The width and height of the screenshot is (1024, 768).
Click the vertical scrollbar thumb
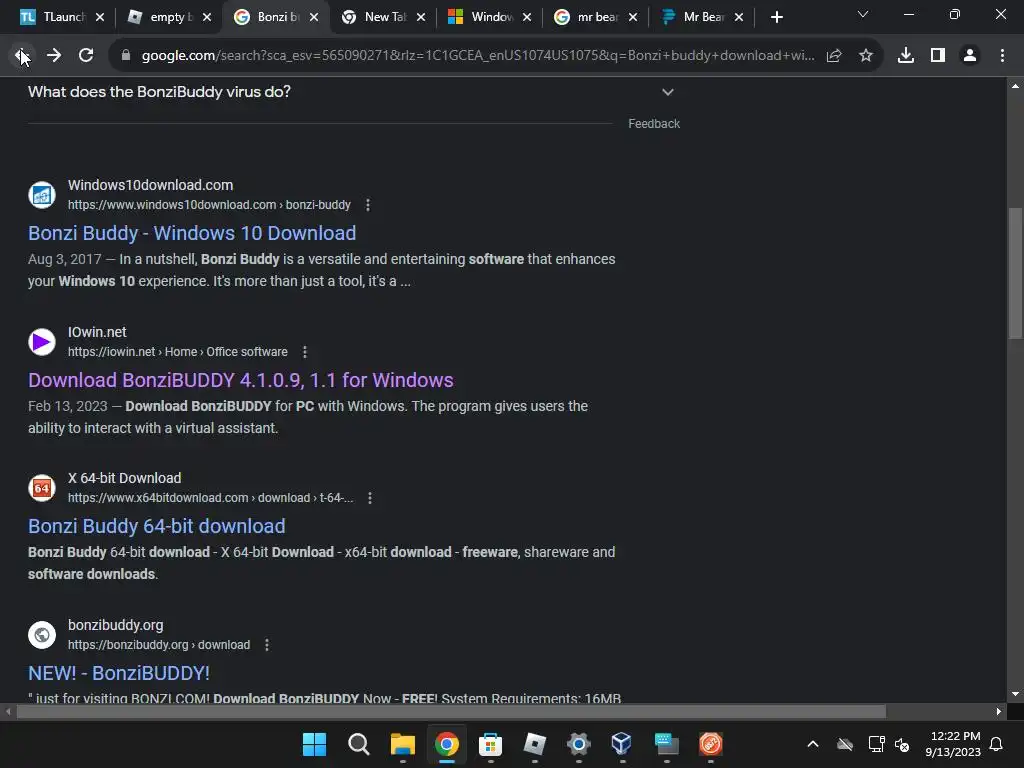coord(1015,273)
